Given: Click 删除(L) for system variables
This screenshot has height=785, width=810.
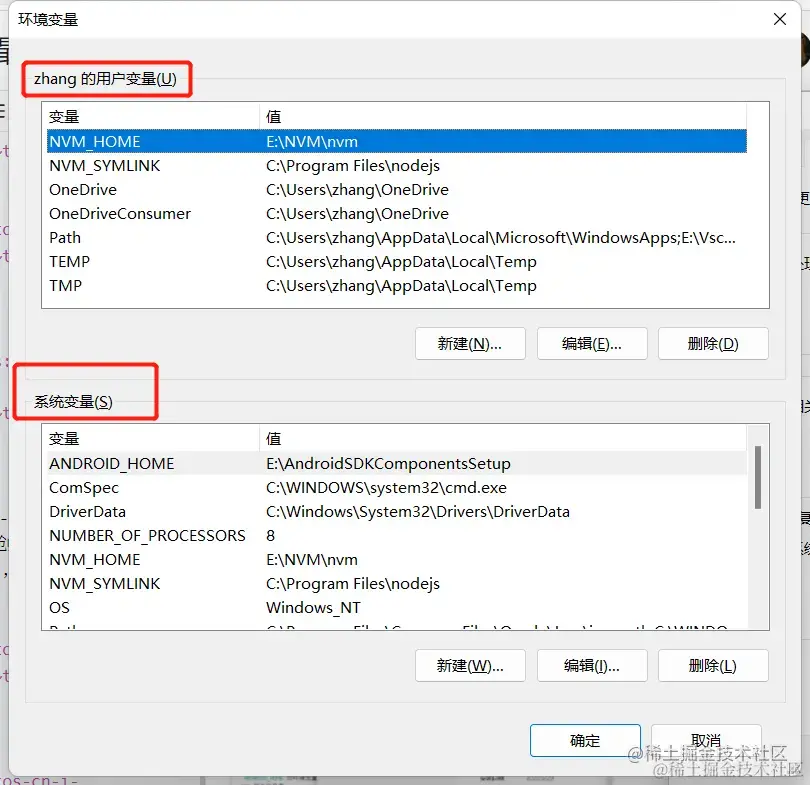Looking at the screenshot, I should coord(713,666).
